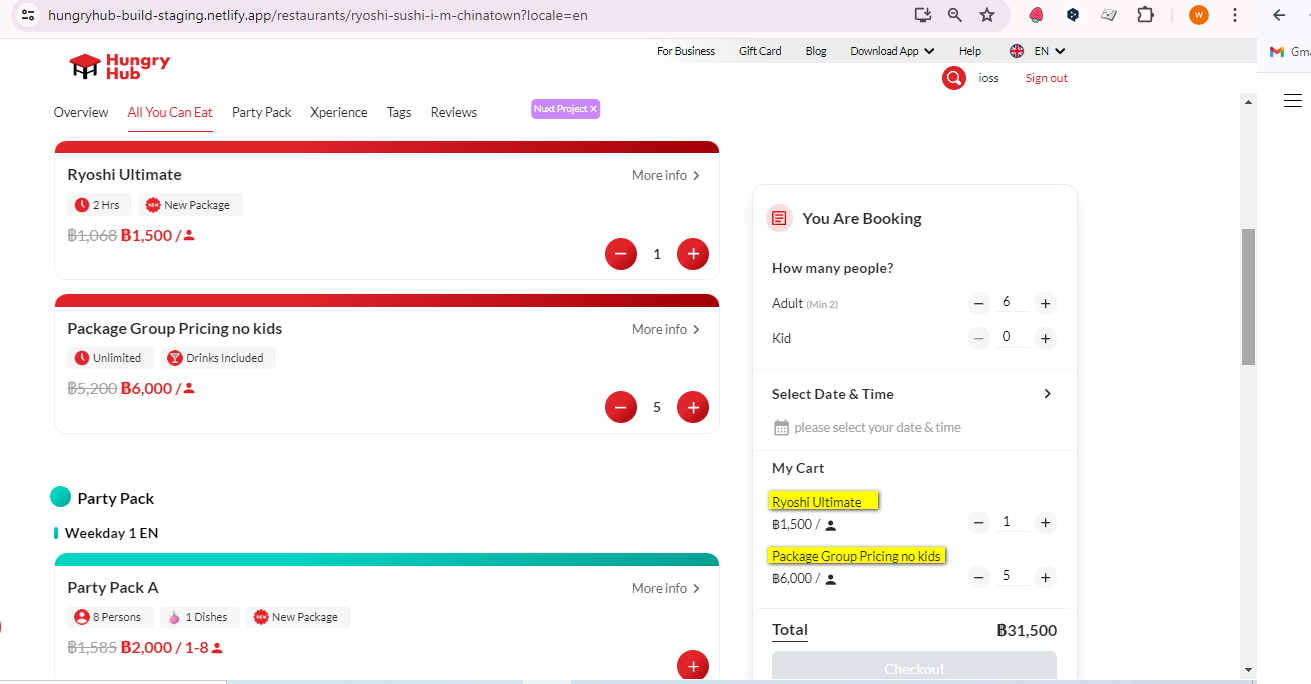
Task: Open the browser extensions puzzle icon
Action: [1145, 15]
